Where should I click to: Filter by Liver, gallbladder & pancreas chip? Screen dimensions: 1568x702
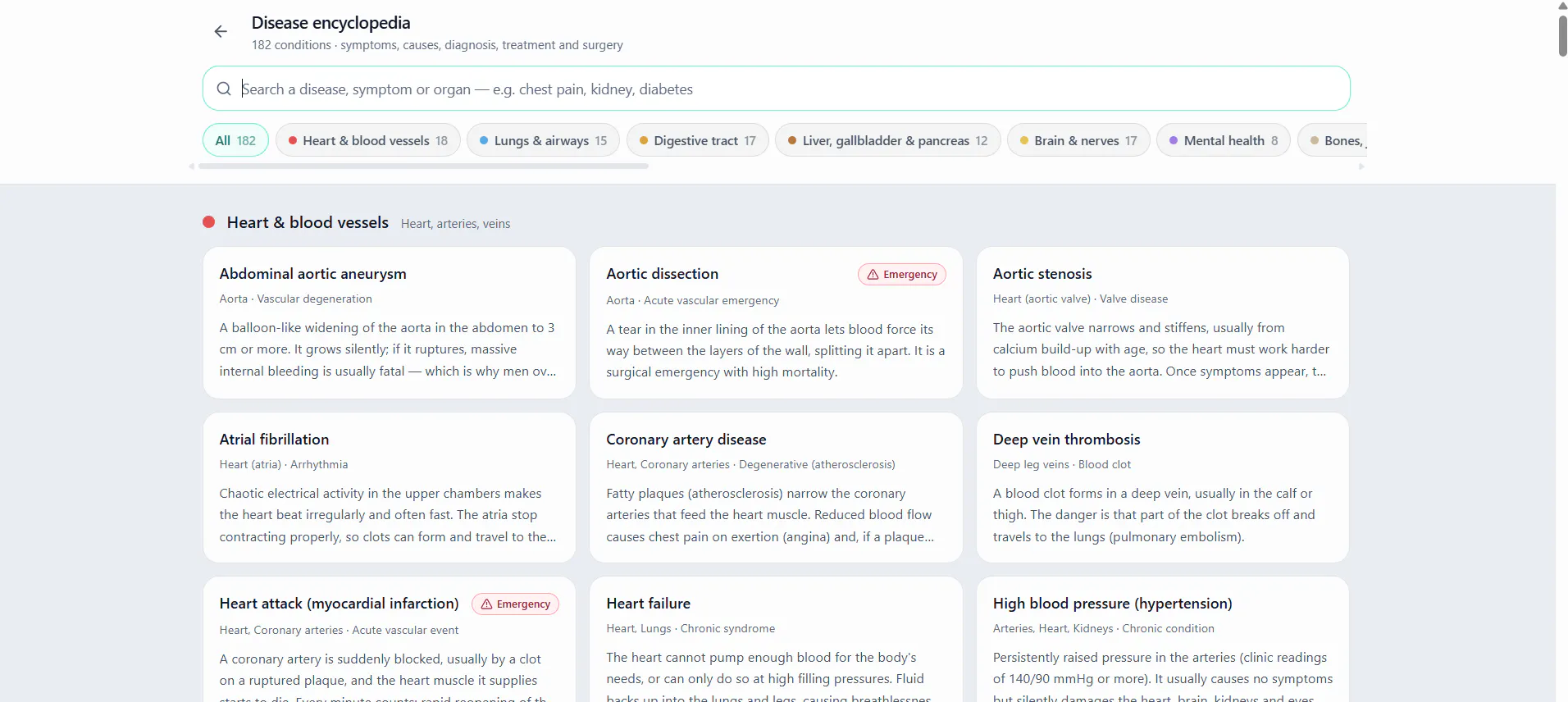pyautogui.click(x=887, y=140)
